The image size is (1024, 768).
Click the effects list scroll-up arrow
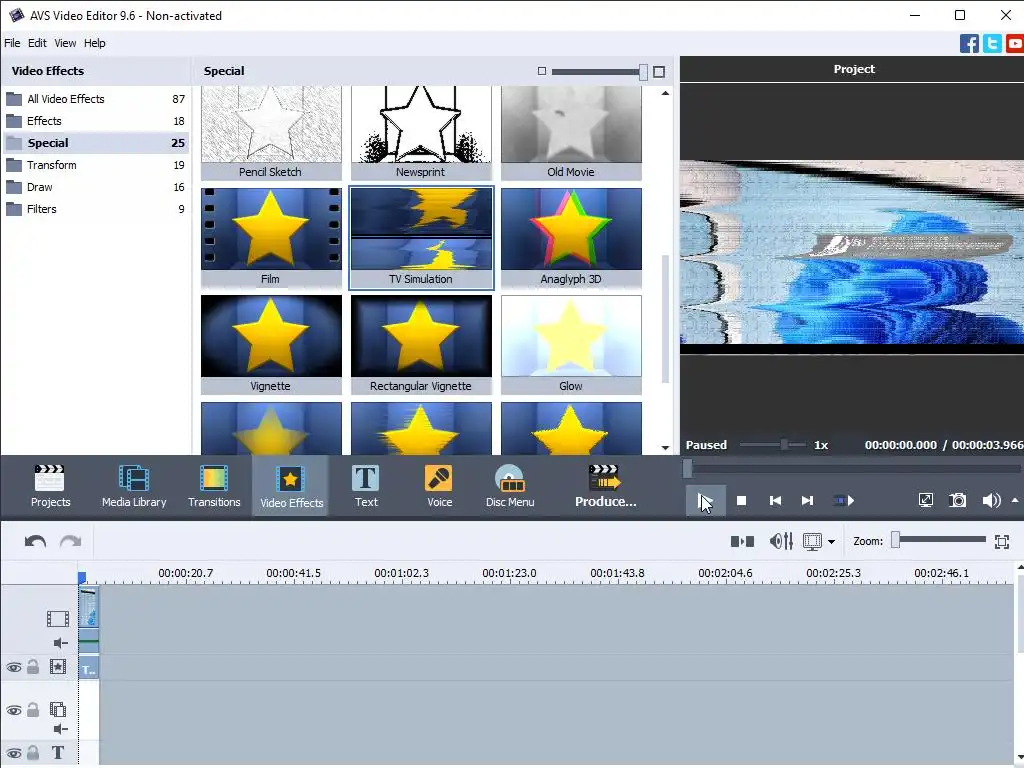(x=665, y=93)
